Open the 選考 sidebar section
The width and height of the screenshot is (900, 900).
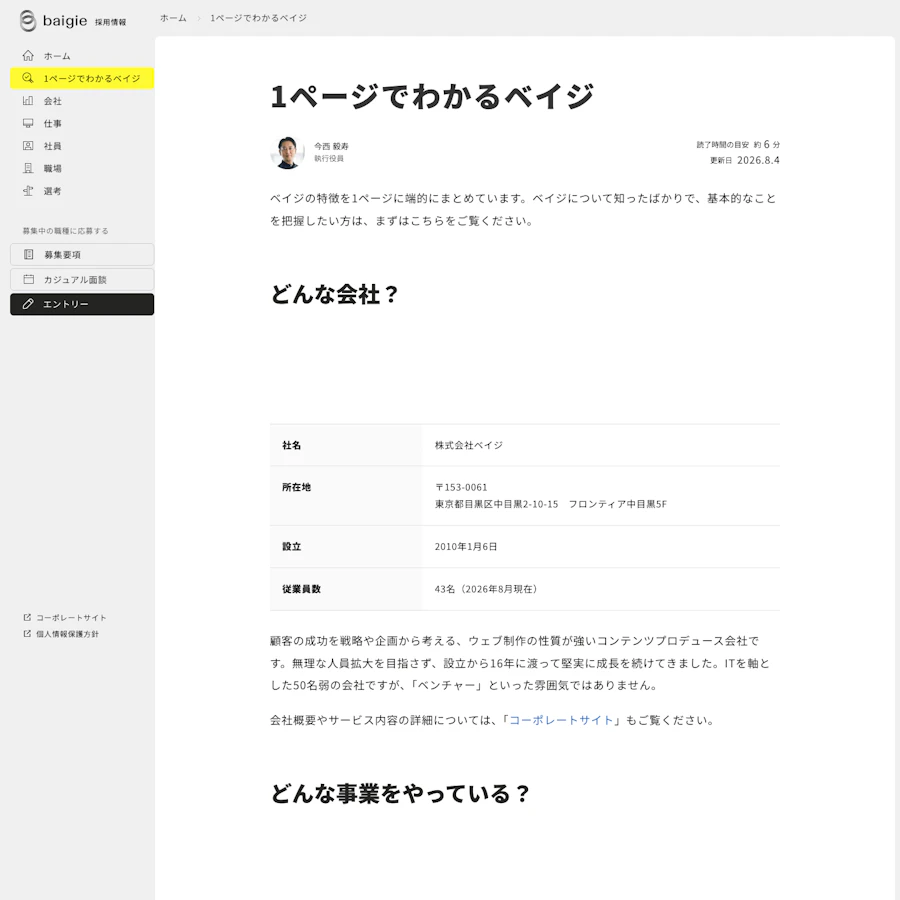point(82,191)
